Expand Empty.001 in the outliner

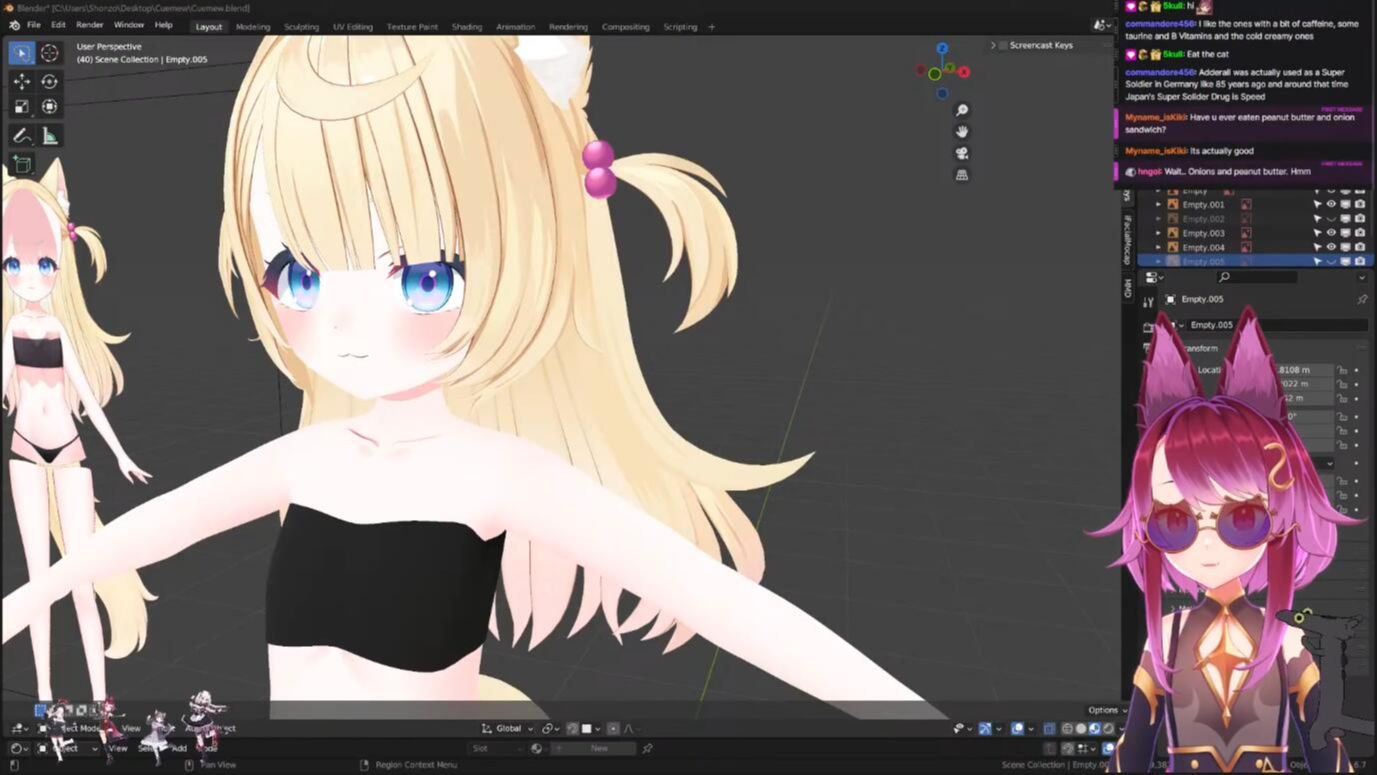point(1159,205)
